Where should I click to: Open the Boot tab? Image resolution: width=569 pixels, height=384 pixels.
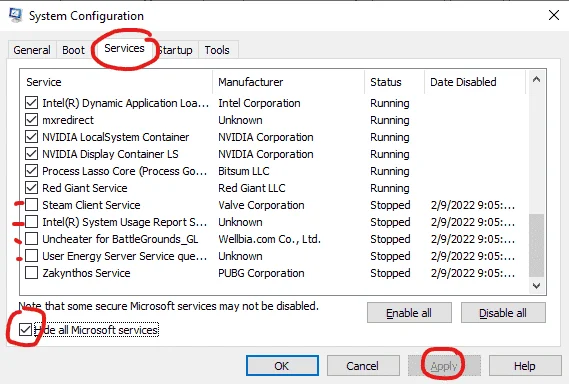73,50
